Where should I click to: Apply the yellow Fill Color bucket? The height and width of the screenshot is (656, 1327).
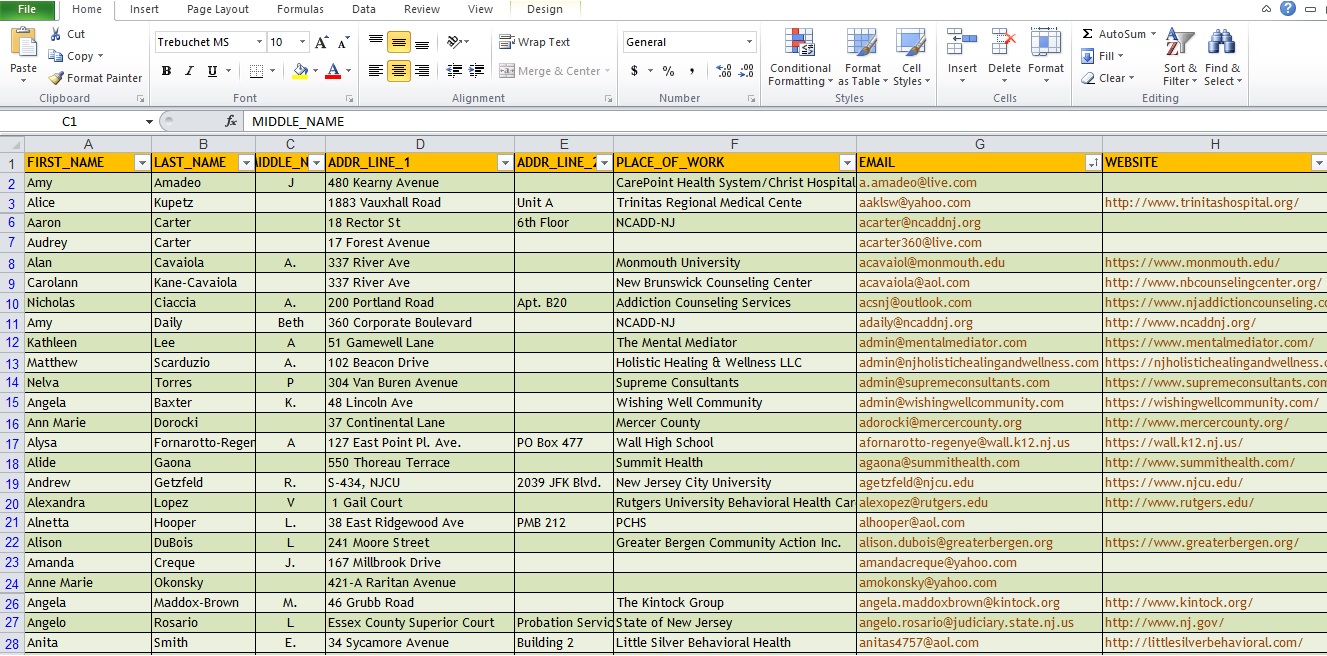[300, 71]
